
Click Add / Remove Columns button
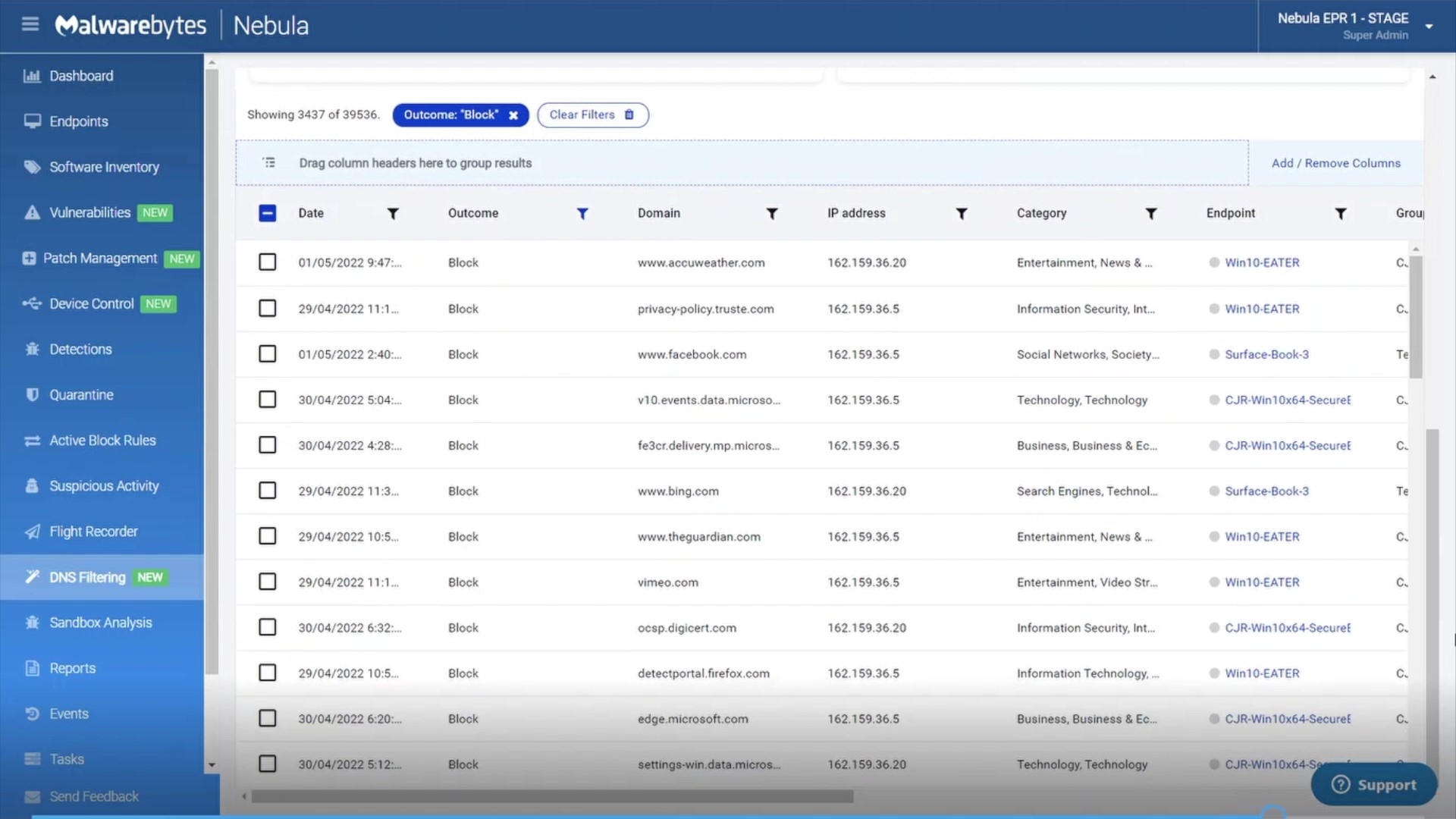tap(1336, 162)
